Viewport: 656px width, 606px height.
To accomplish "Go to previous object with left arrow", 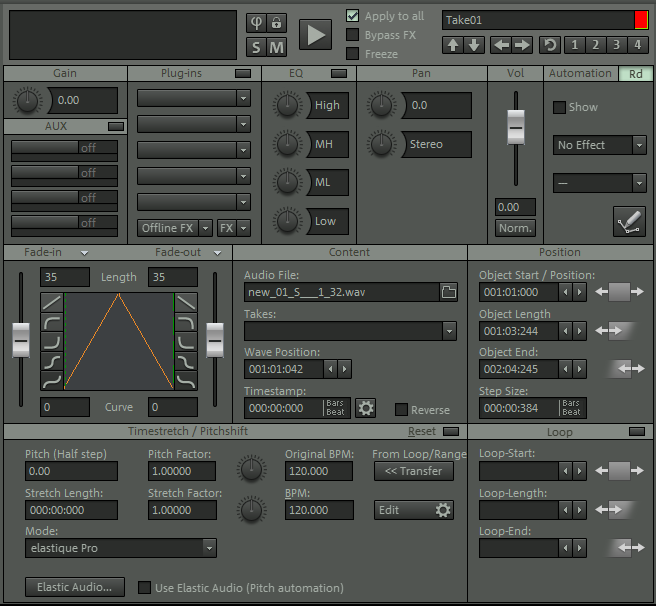I will (x=501, y=45).
